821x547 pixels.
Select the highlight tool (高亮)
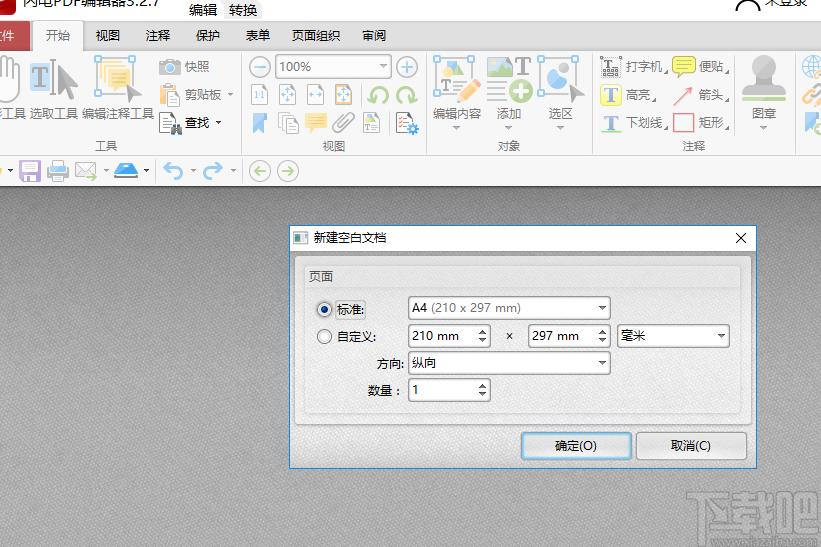coord(628,95)
